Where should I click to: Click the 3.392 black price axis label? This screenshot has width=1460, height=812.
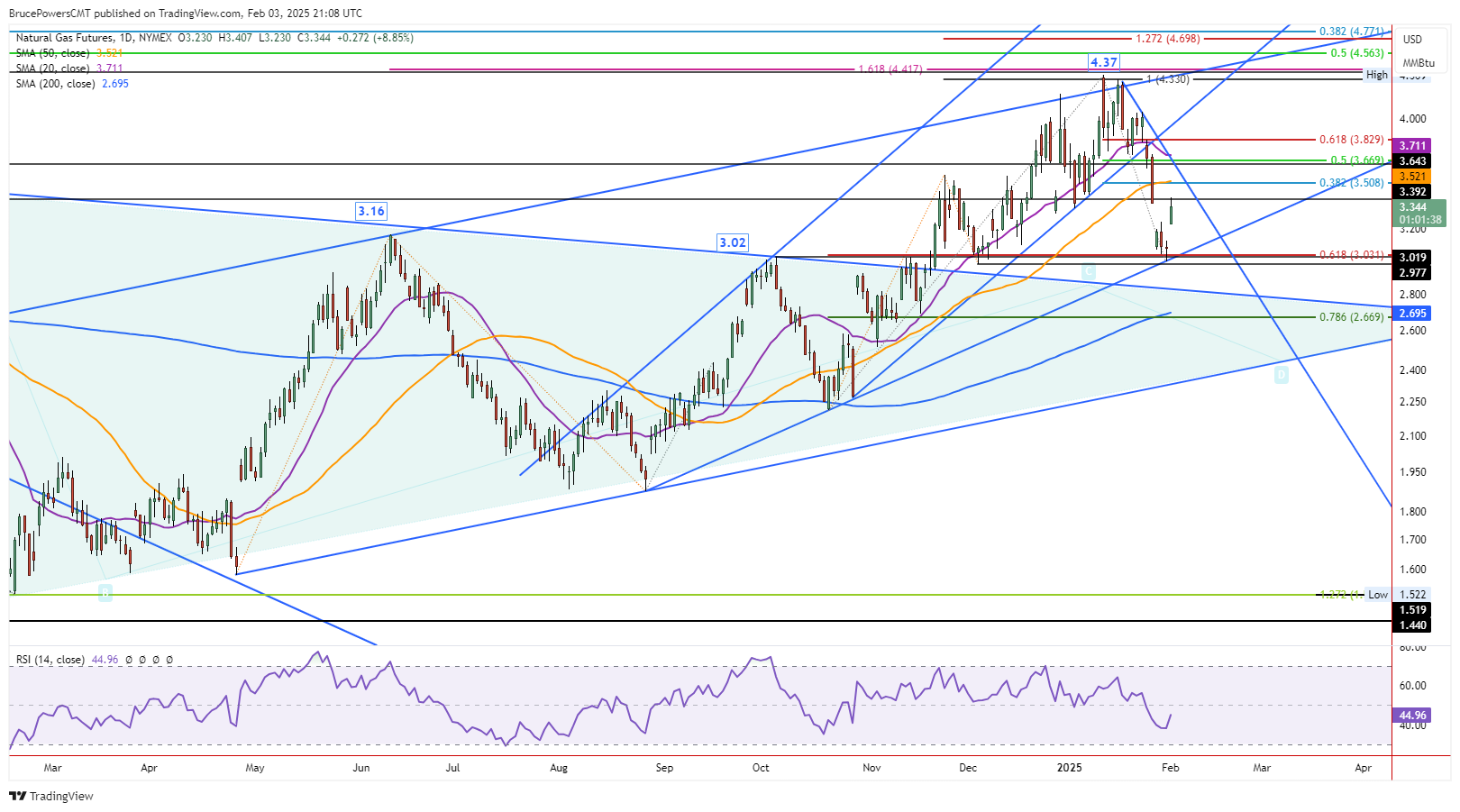tap(1412, 192)
